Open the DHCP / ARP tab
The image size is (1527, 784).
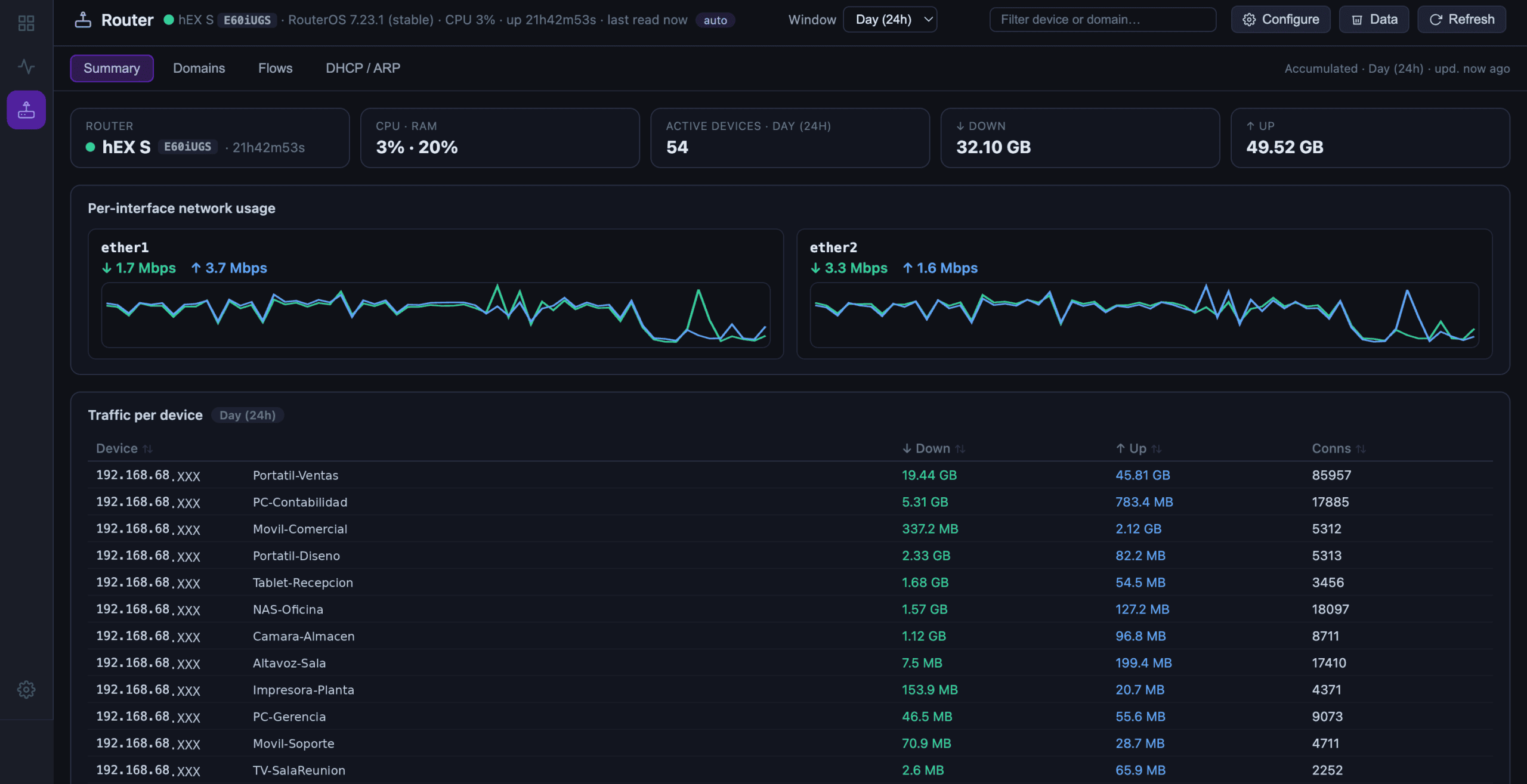click(x=363, y=68)
